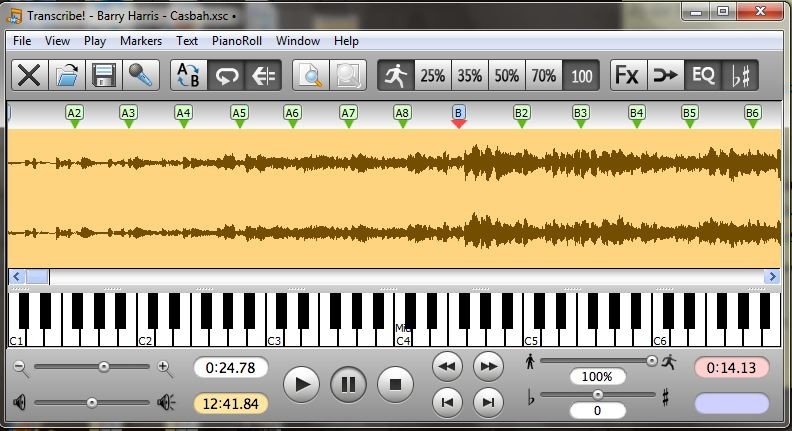Click the X close-file toolbar icon
Viewport: 792px width, 431px height.
[x=29, y=76]
